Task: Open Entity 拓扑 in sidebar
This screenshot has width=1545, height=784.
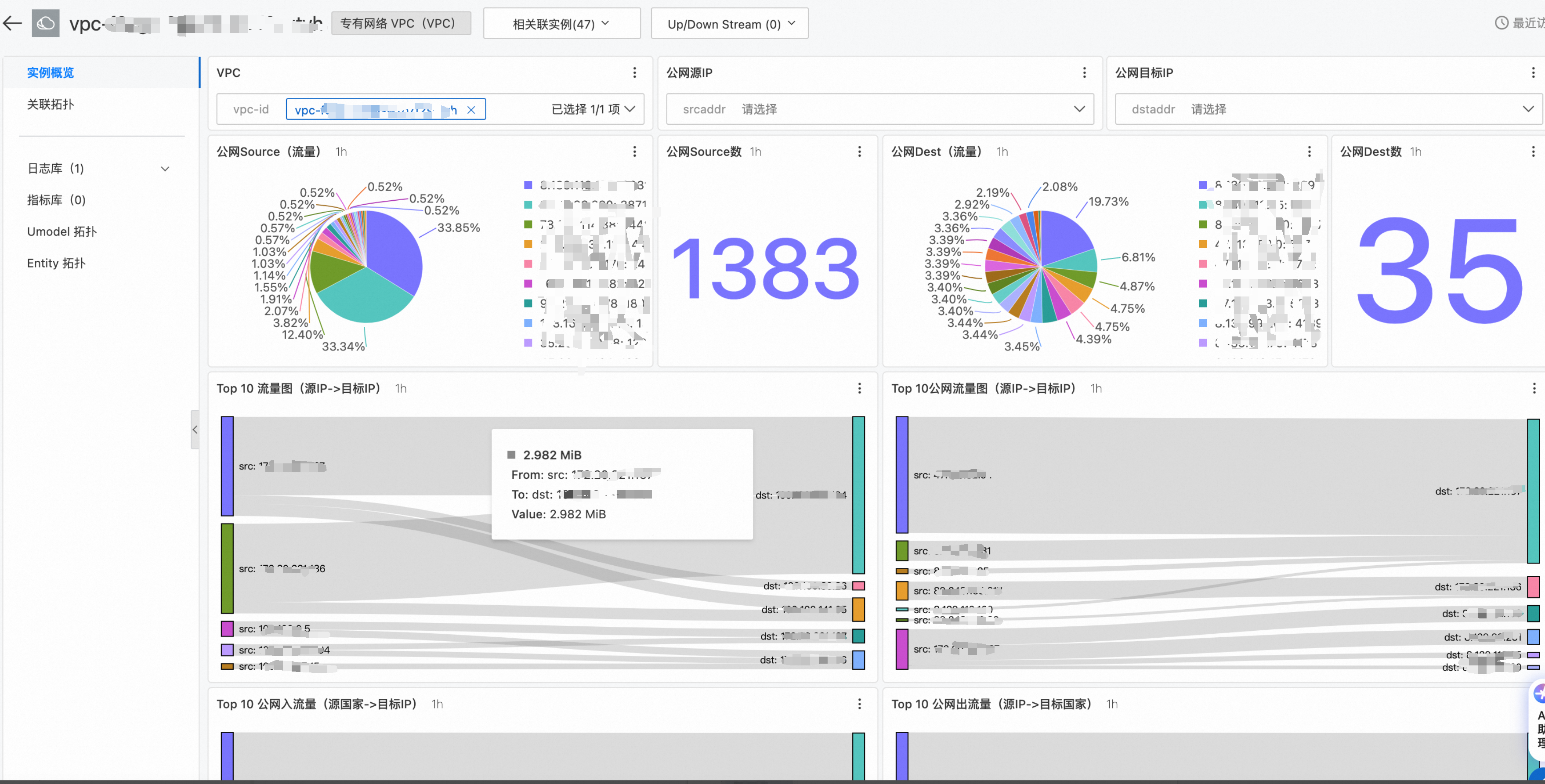Action: coord(56,264)
